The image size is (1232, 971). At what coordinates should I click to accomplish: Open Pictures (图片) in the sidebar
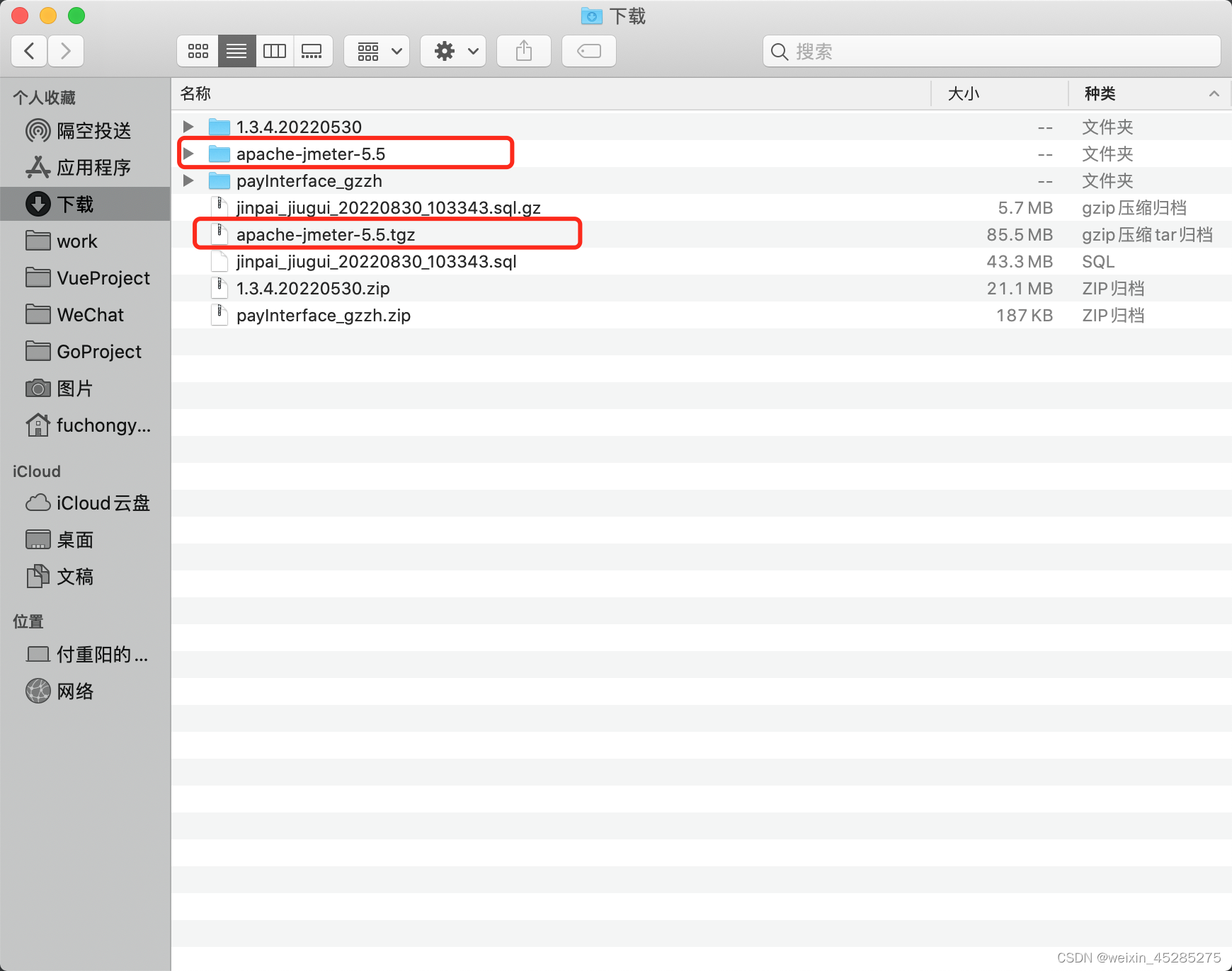[85, 389]
